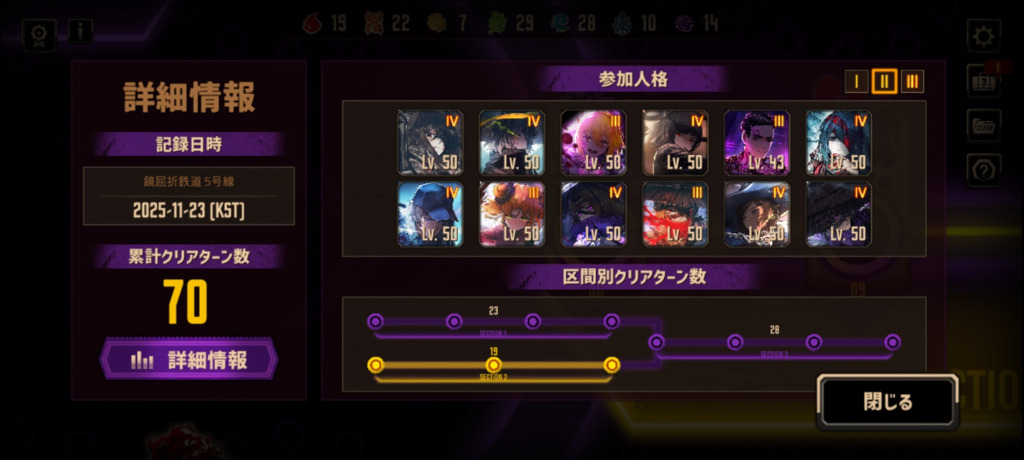1024x460 pixels.
Task: Click the medal icon at top left
Action: pyautogui.click(x=39, y=35)
